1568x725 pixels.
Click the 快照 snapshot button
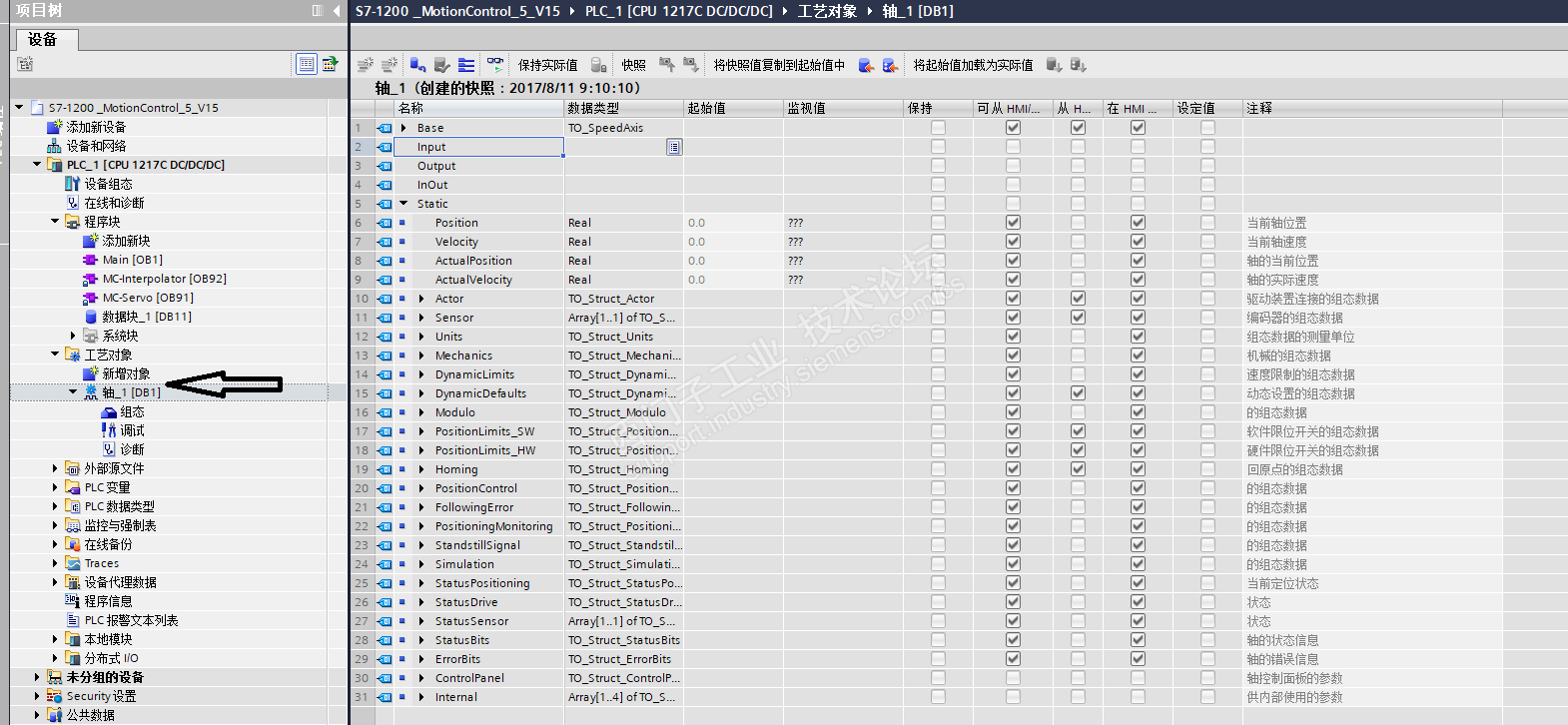click(x=633, y=65)
